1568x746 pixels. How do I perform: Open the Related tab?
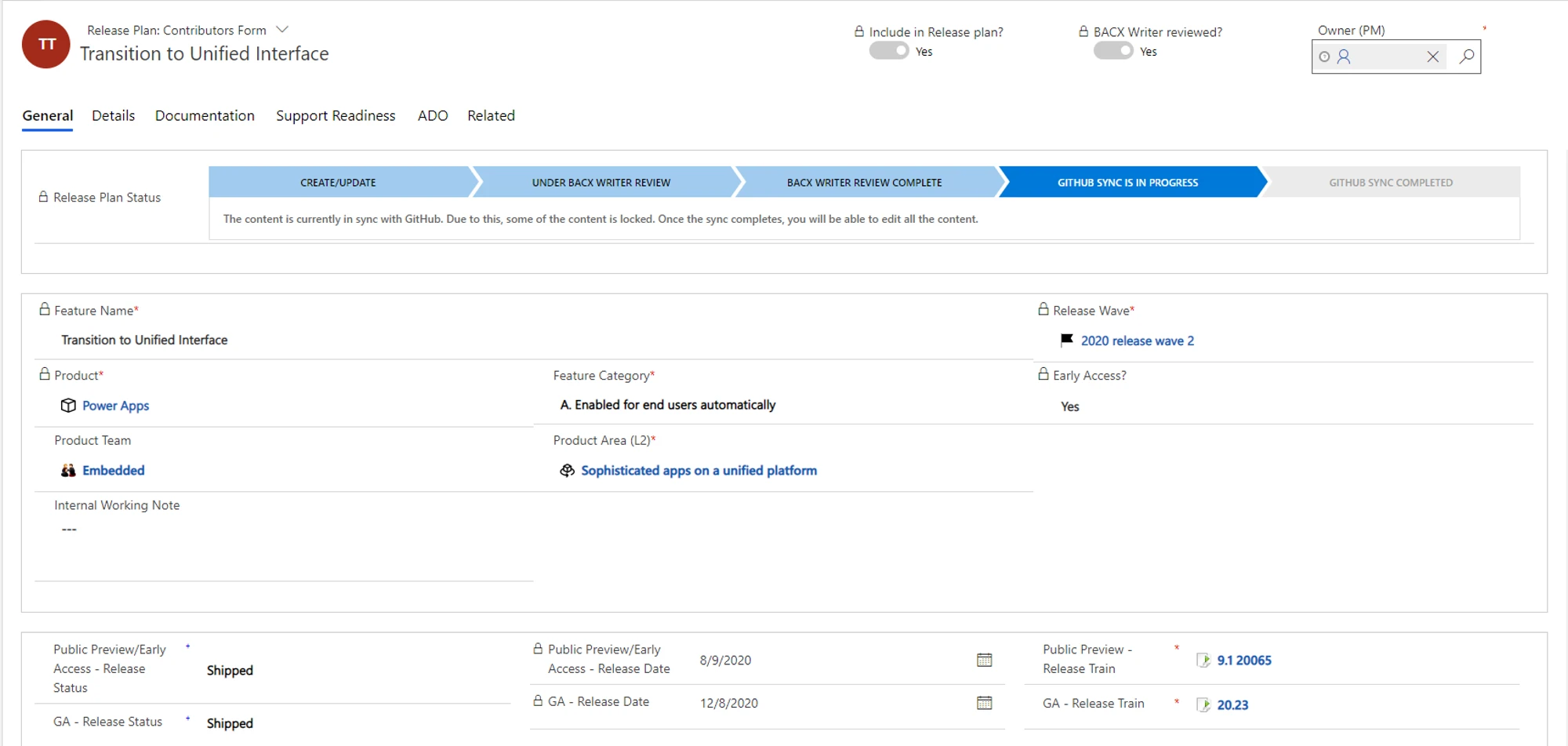(491, 115)
